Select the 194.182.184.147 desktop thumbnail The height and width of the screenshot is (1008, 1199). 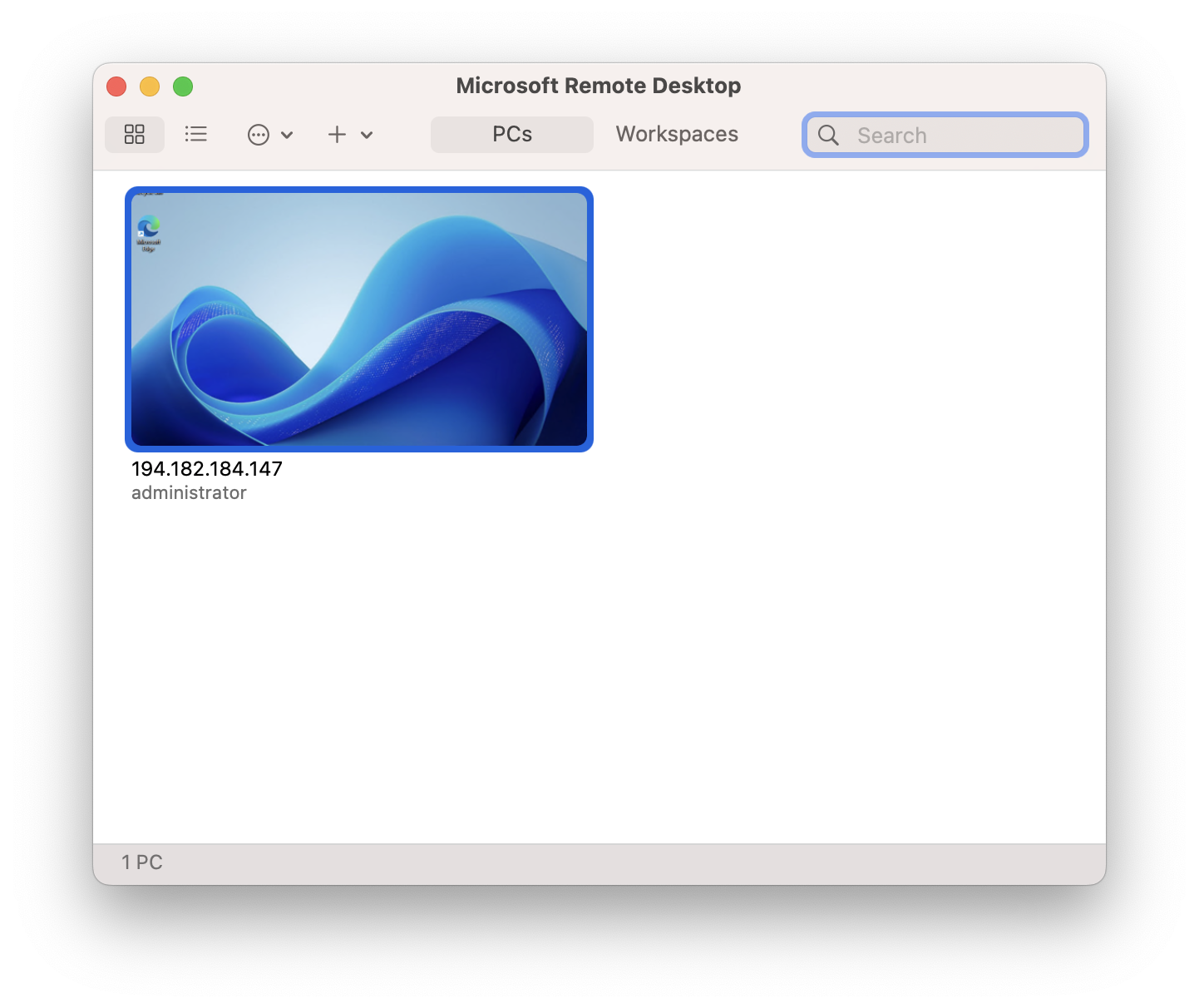tap(359, 319)
